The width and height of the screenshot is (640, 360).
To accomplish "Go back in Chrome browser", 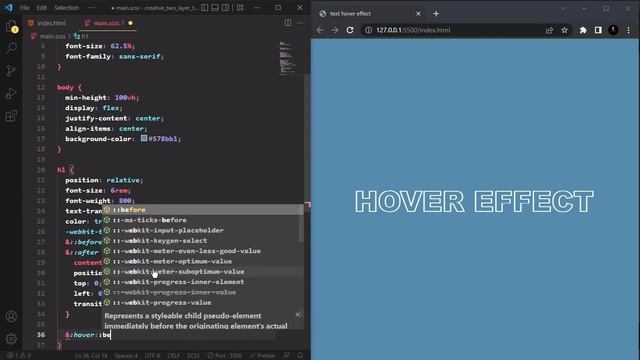I will pos(320,30).
